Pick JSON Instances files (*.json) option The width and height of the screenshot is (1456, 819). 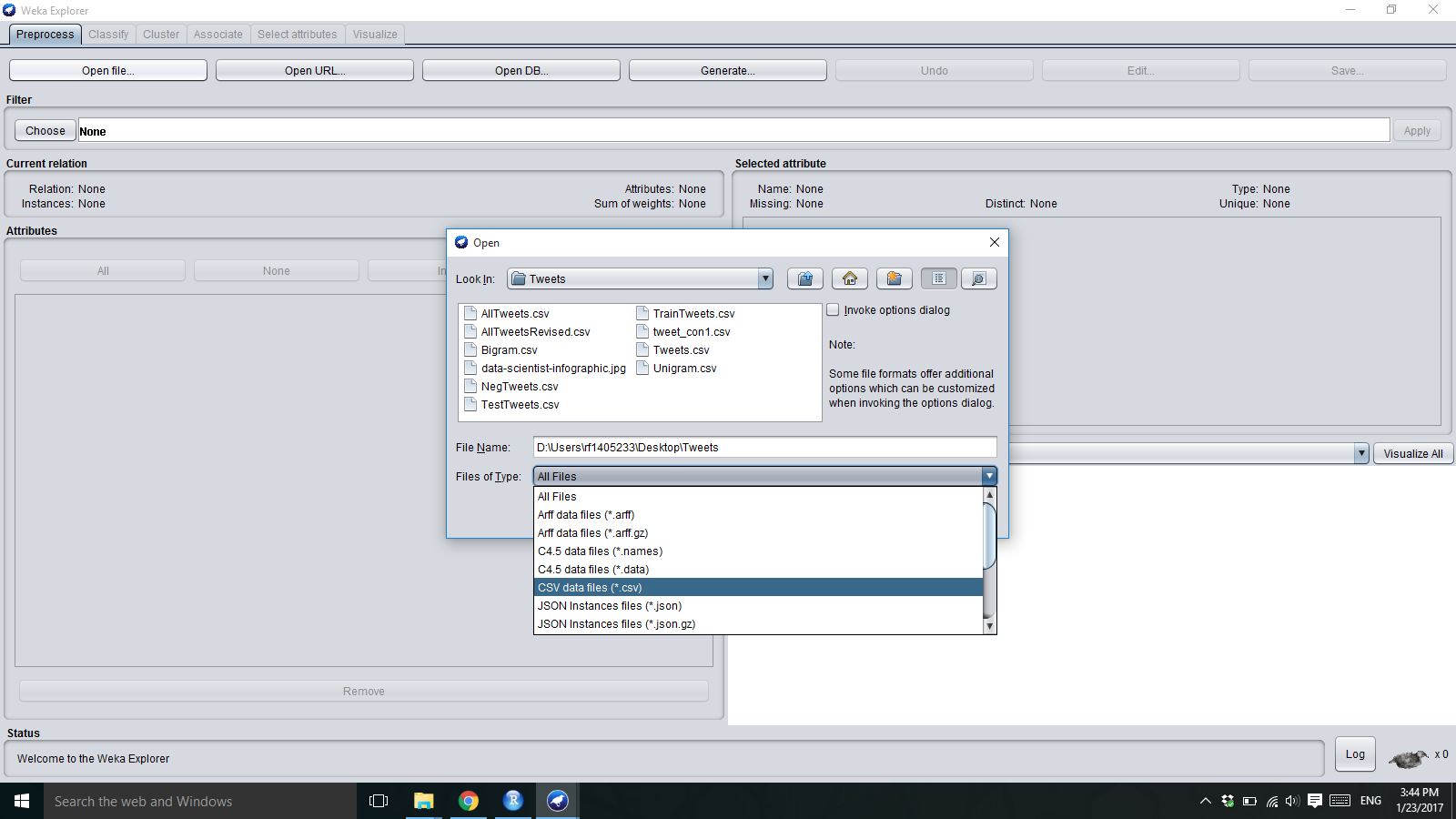(758, 606)
